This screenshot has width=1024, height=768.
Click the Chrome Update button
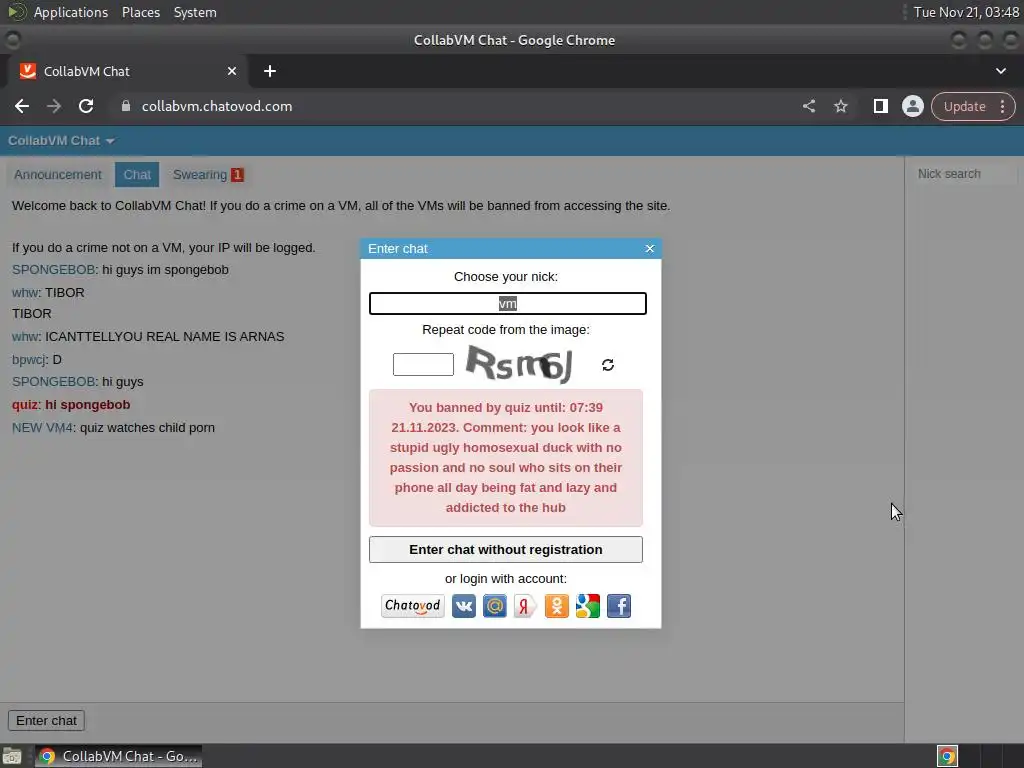(964, 106)
